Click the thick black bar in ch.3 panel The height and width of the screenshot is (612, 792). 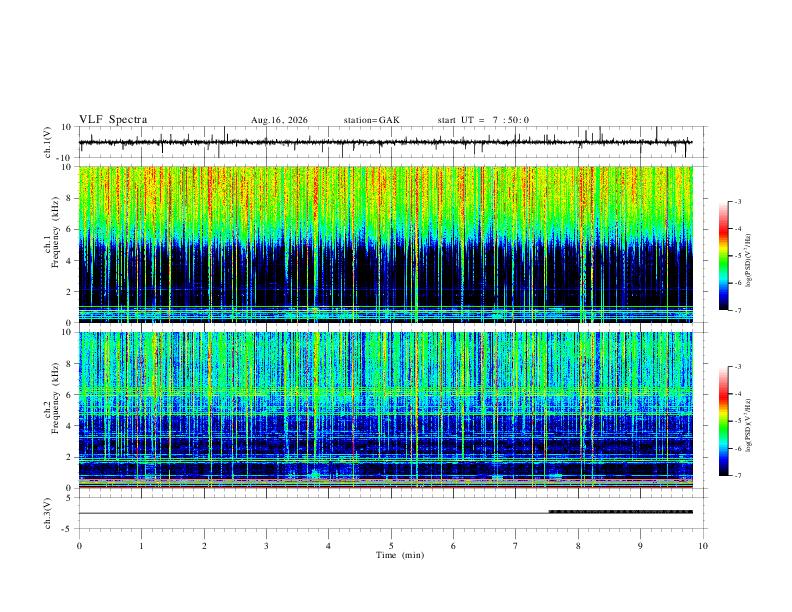coord(621,512)
